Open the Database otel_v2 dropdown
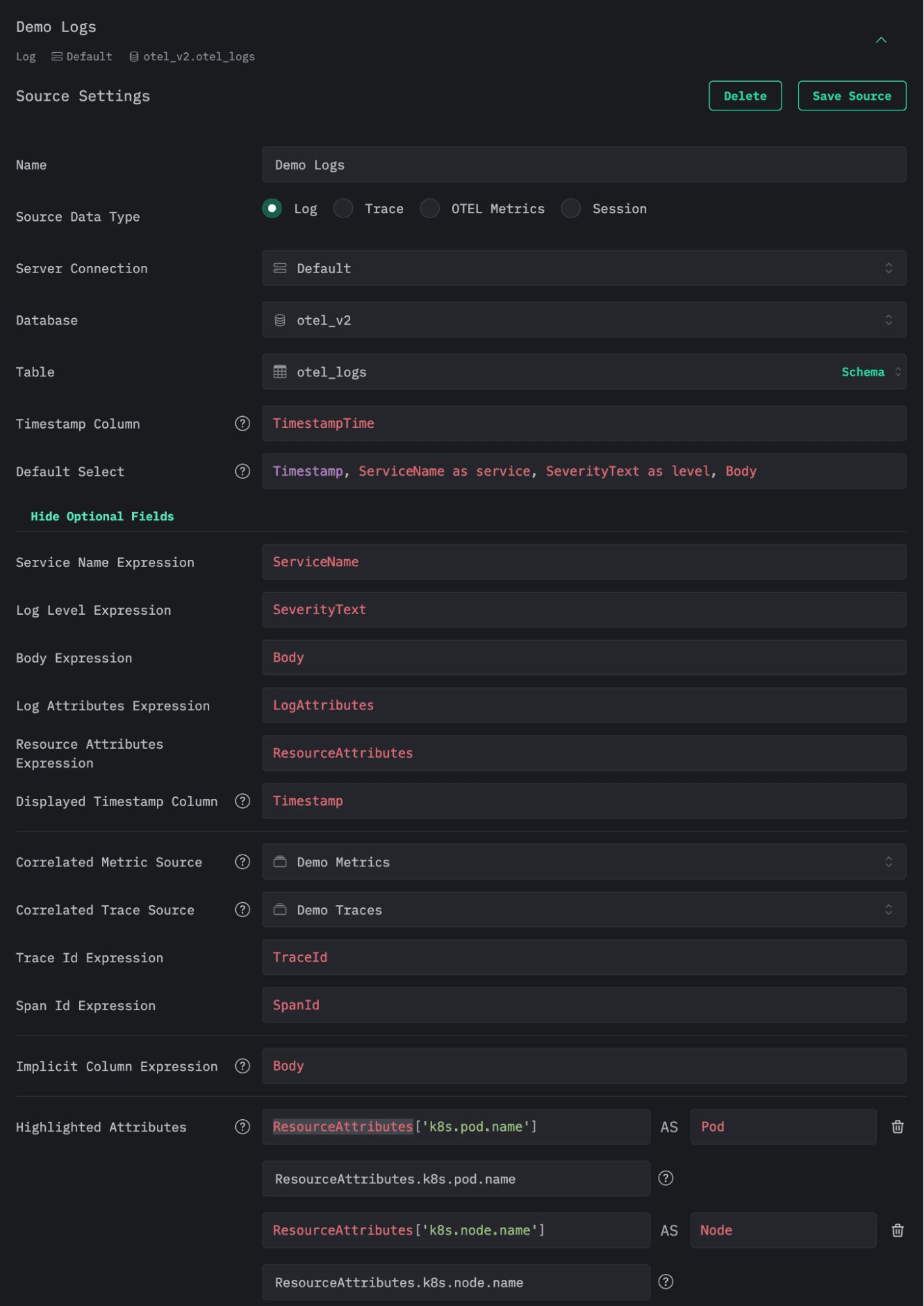This screenshot has width=924, height=1306. tap(584, 320)
